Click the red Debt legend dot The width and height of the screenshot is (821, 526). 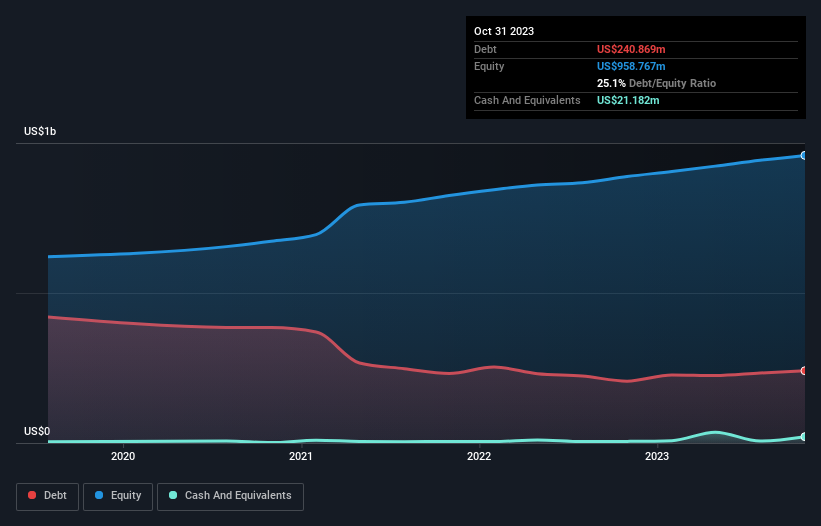pos(32,495)
